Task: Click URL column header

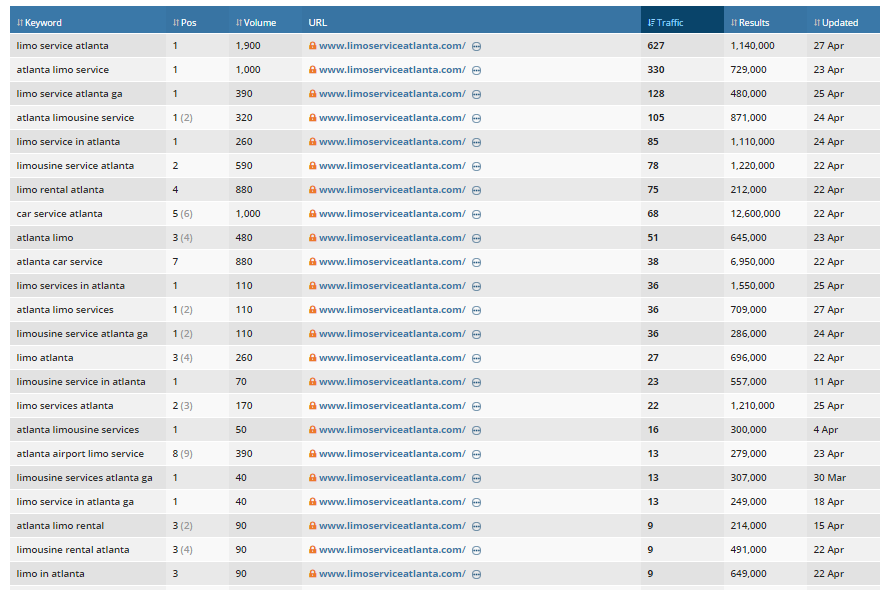Action: [x=318, y=23]
